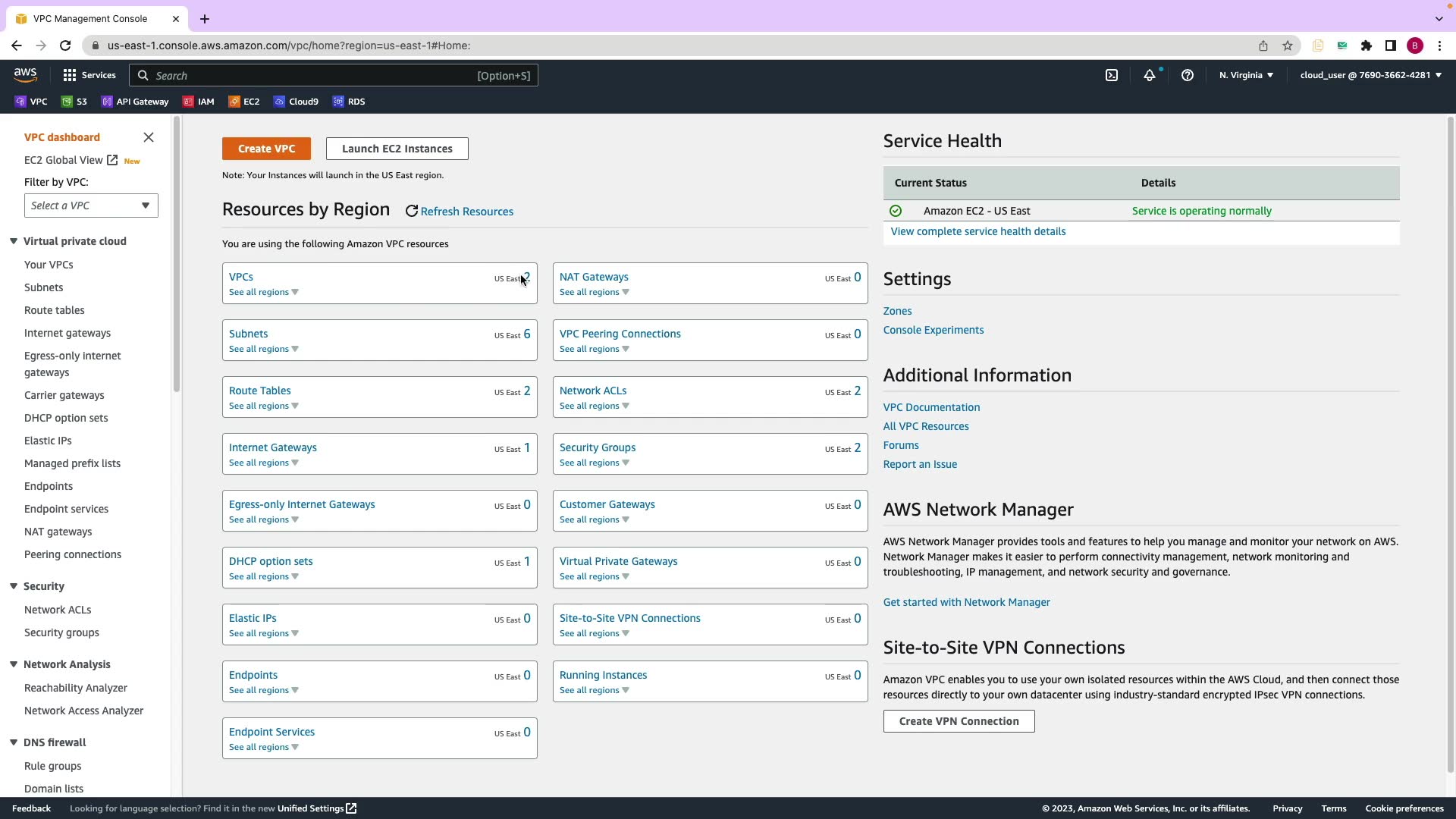Bookmark page with the star icon

pyautogui.click(x=1288, y=45)
